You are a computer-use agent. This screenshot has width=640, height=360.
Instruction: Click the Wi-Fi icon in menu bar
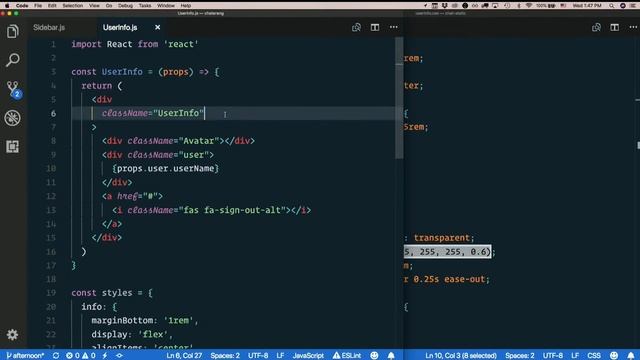(x=529, y=6)
